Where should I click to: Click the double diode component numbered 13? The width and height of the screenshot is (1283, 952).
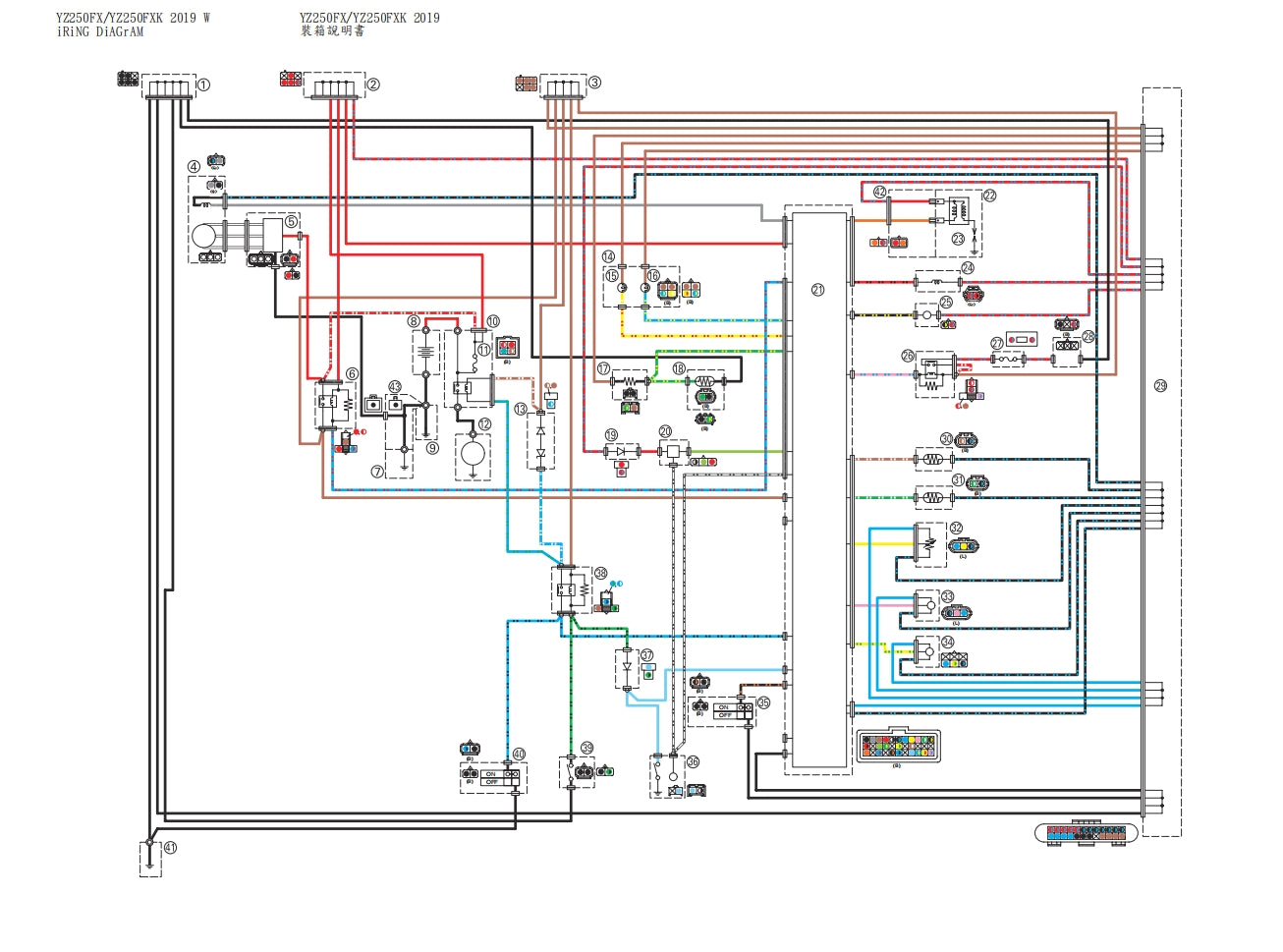coord(539,441)
